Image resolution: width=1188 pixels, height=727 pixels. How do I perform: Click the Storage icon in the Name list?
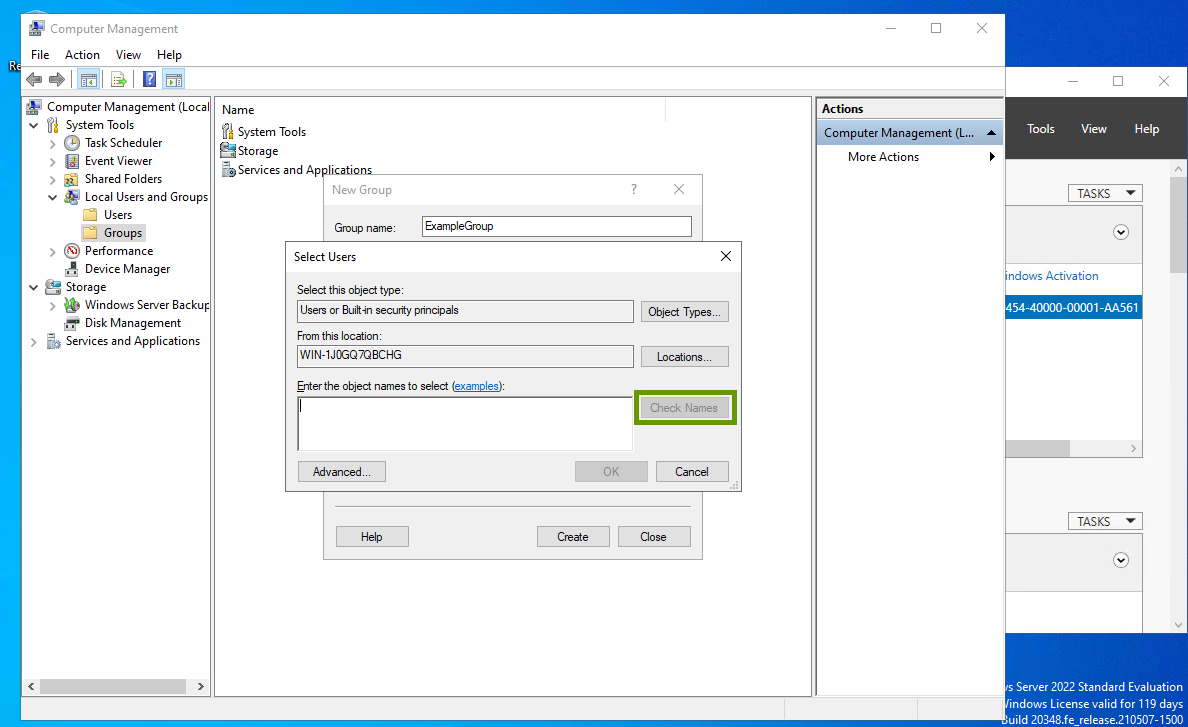point(228,151)
